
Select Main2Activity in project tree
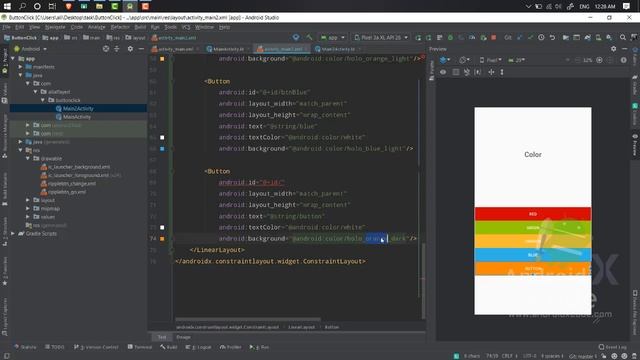click(x=78, y=109)
